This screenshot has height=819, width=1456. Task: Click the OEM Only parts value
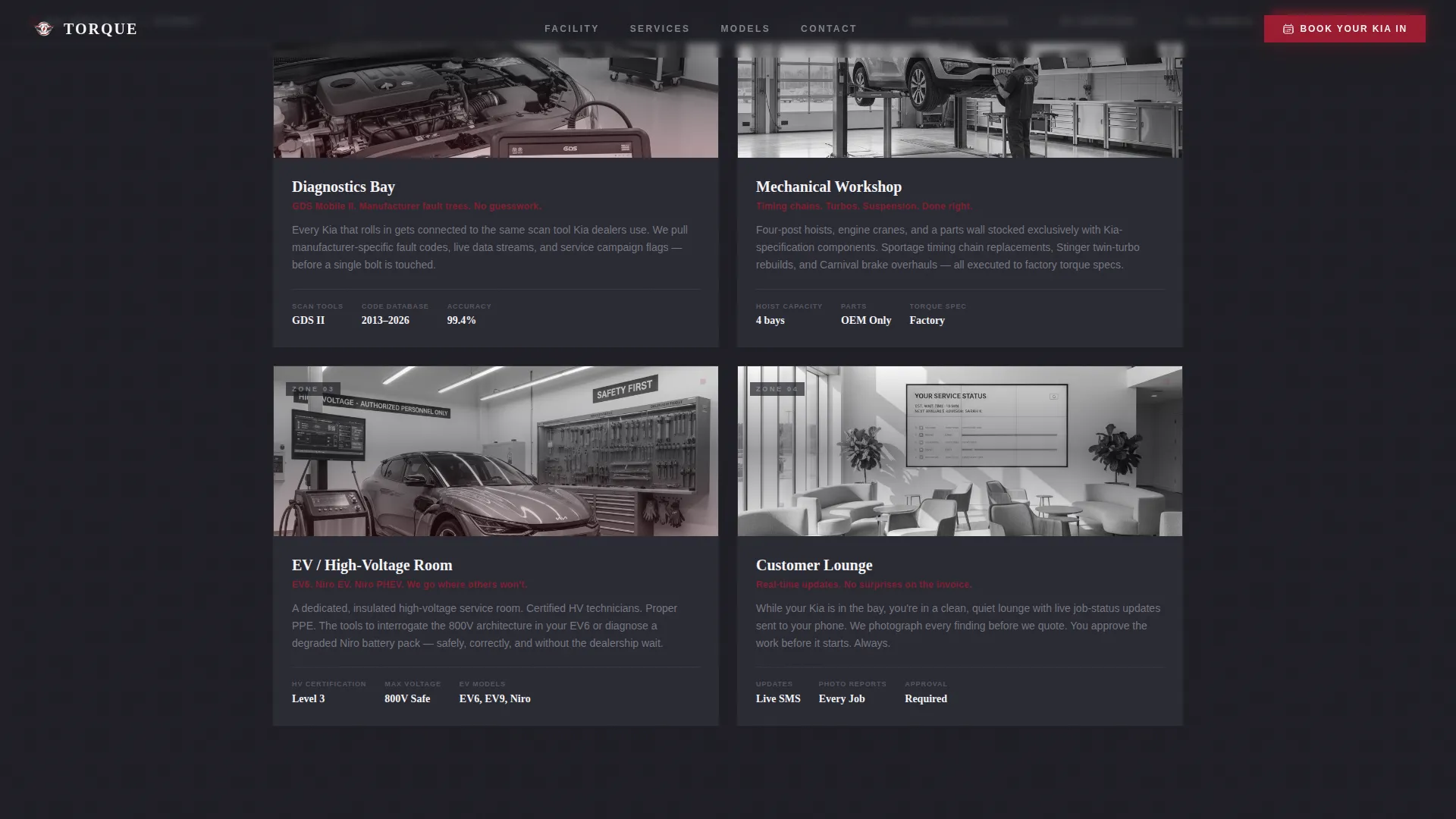[866, 321]
